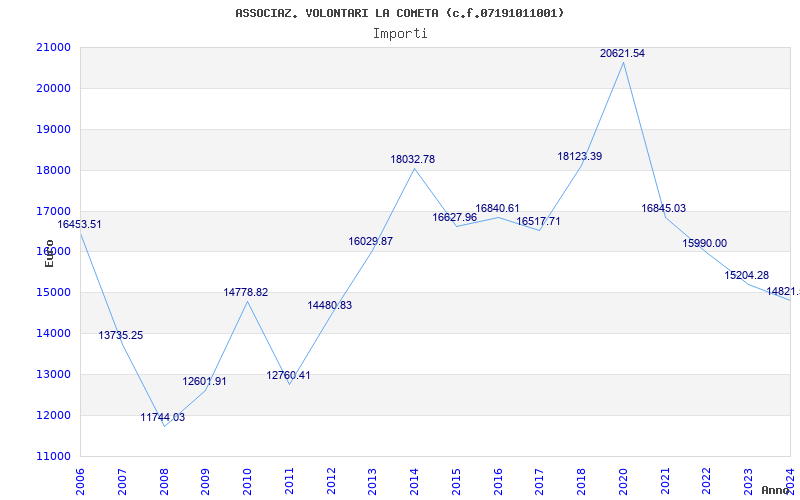Click the y-axis value 20000
This screenshot has height=500, width=800.
coord(53,88)
